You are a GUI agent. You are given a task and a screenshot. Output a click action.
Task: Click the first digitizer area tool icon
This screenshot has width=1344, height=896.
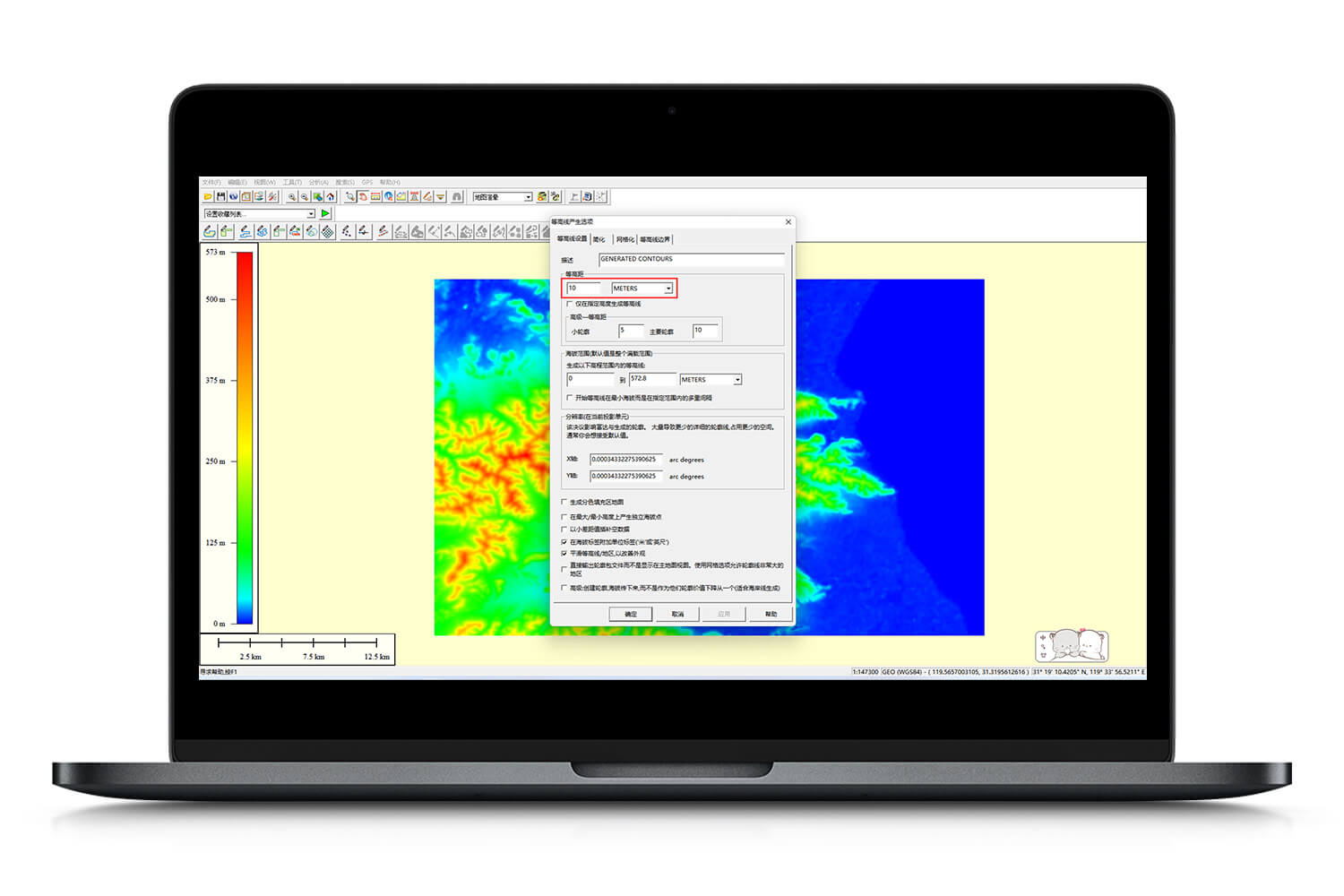pos(209,231)
